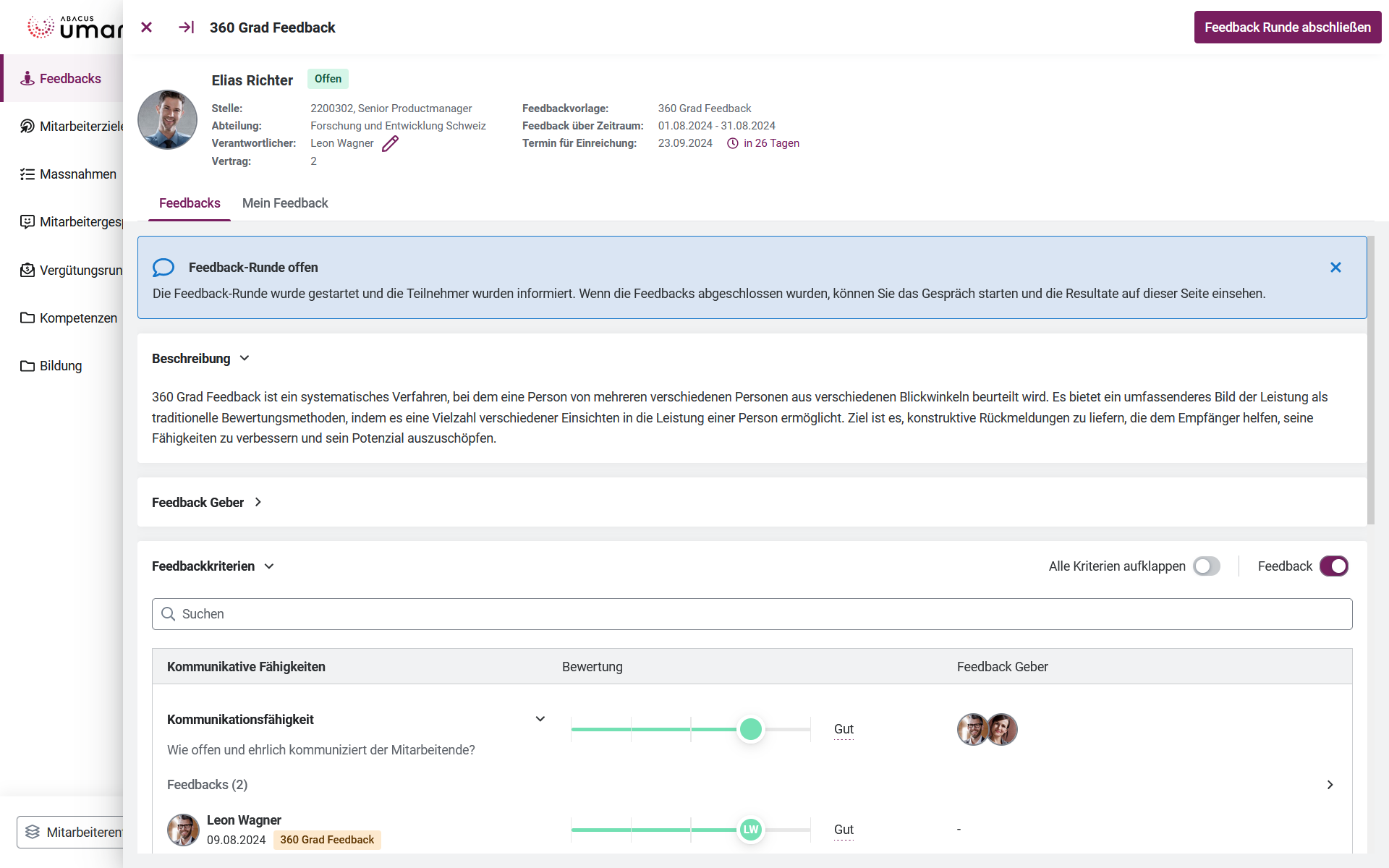Collapse the Feedbackkriterien section
Screen dimensions: 1389x868
[269, 566]
